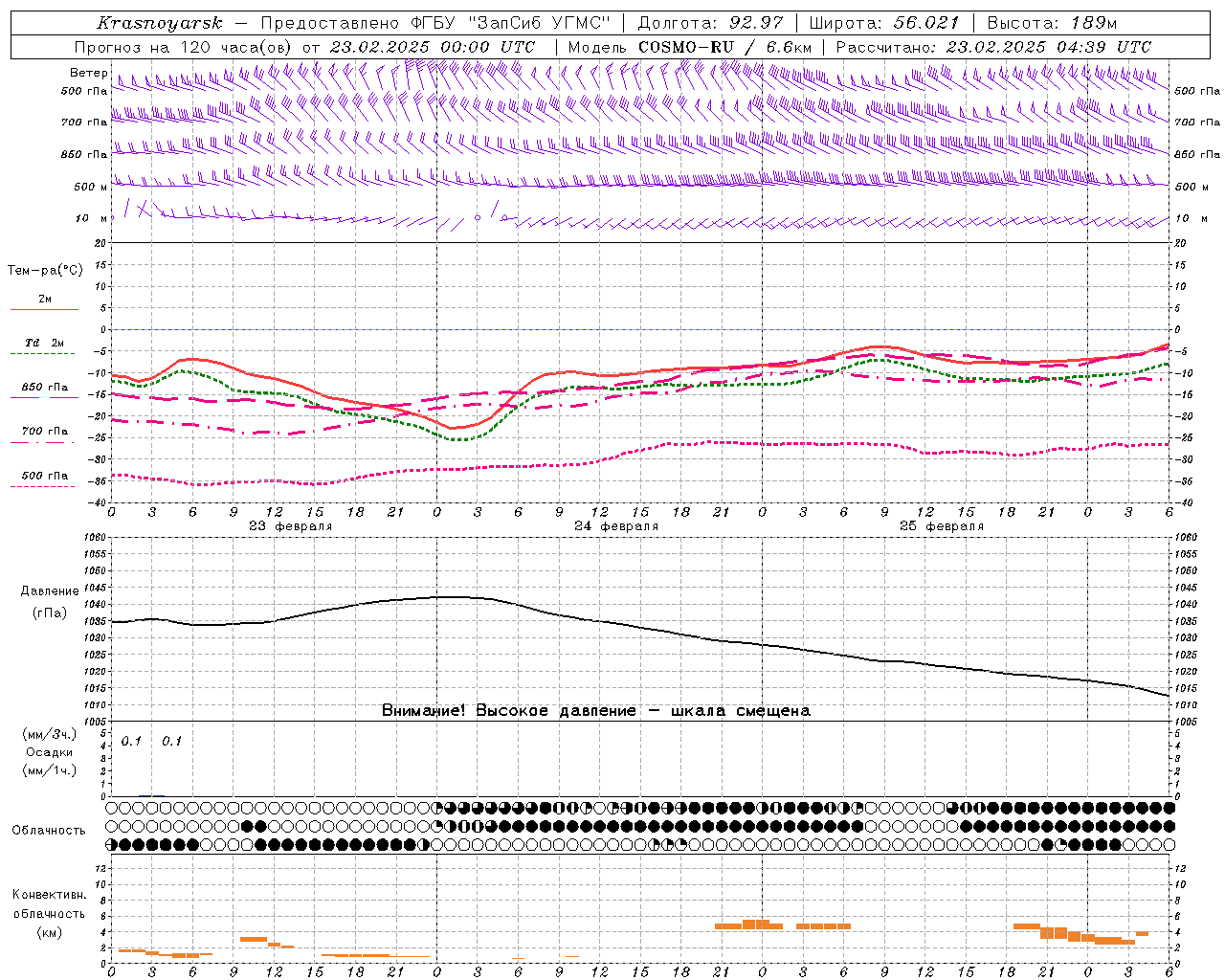Select the Модель COSMO-RU / 6.6км label
The width and height of the screenshot is (1225, 980).
click(689, 47)
